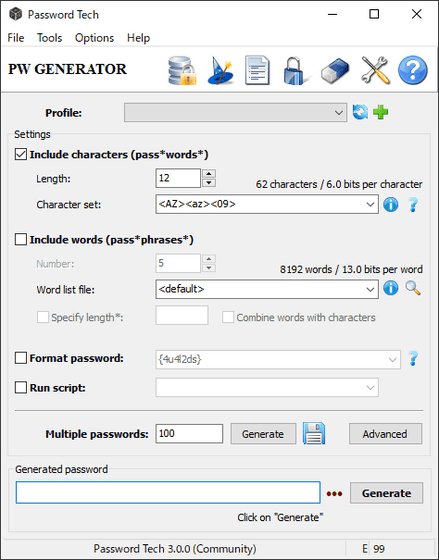Click in the Length field showing 12

(178, 178)
